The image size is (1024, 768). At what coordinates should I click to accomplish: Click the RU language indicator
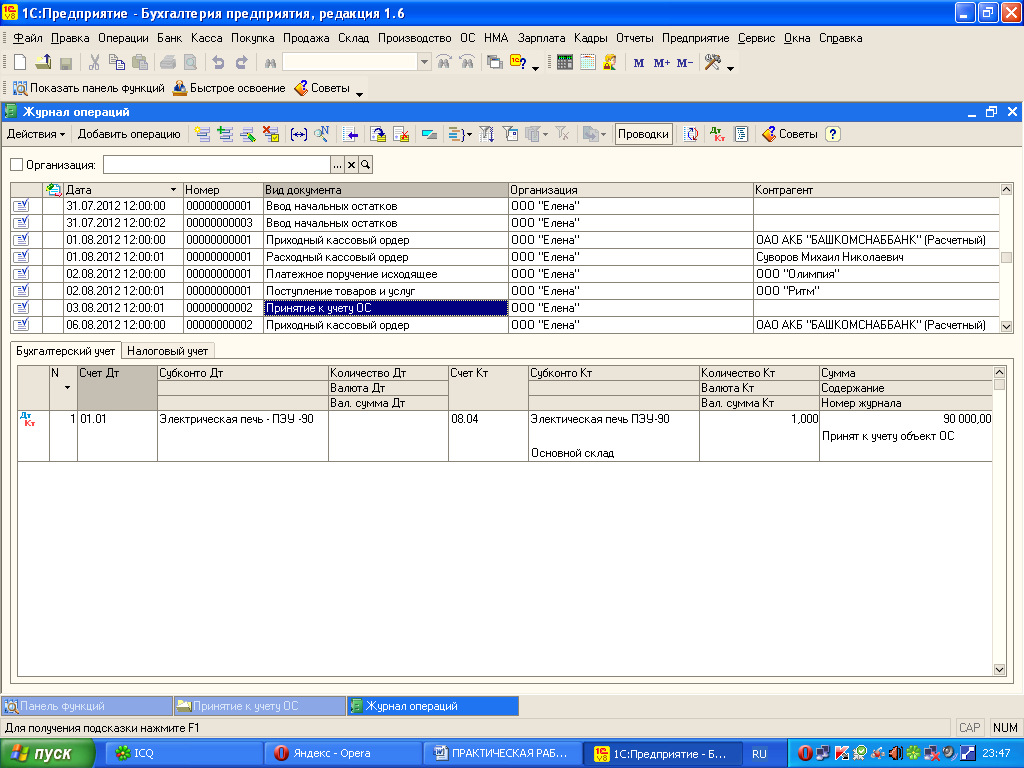tap(759, 754)
